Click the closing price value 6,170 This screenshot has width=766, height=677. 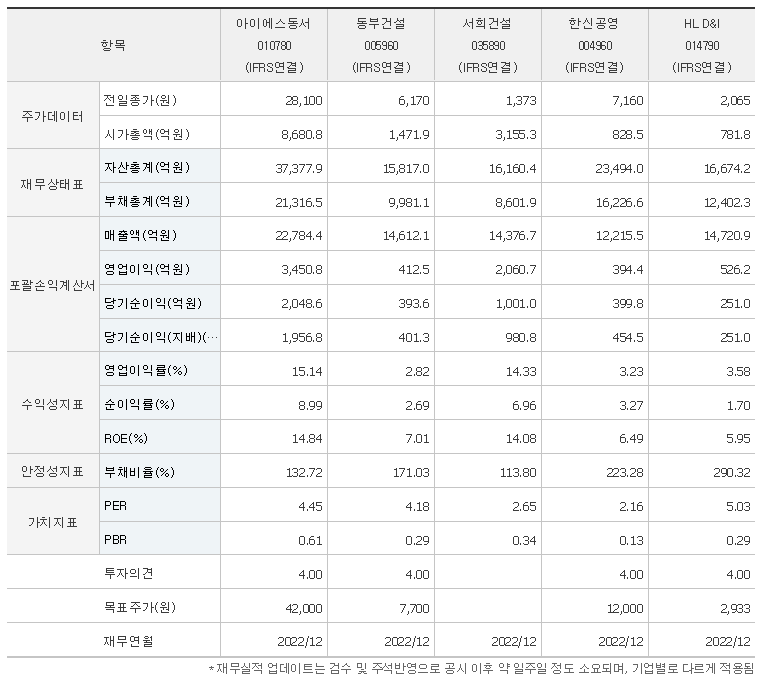pyautogui.click(x=413, y=101)
